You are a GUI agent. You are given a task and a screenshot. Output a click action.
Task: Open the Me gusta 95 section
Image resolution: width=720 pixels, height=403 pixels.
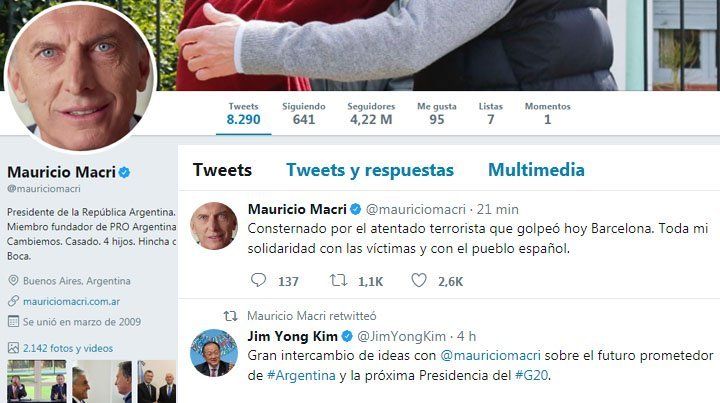[x=437, y=114]
